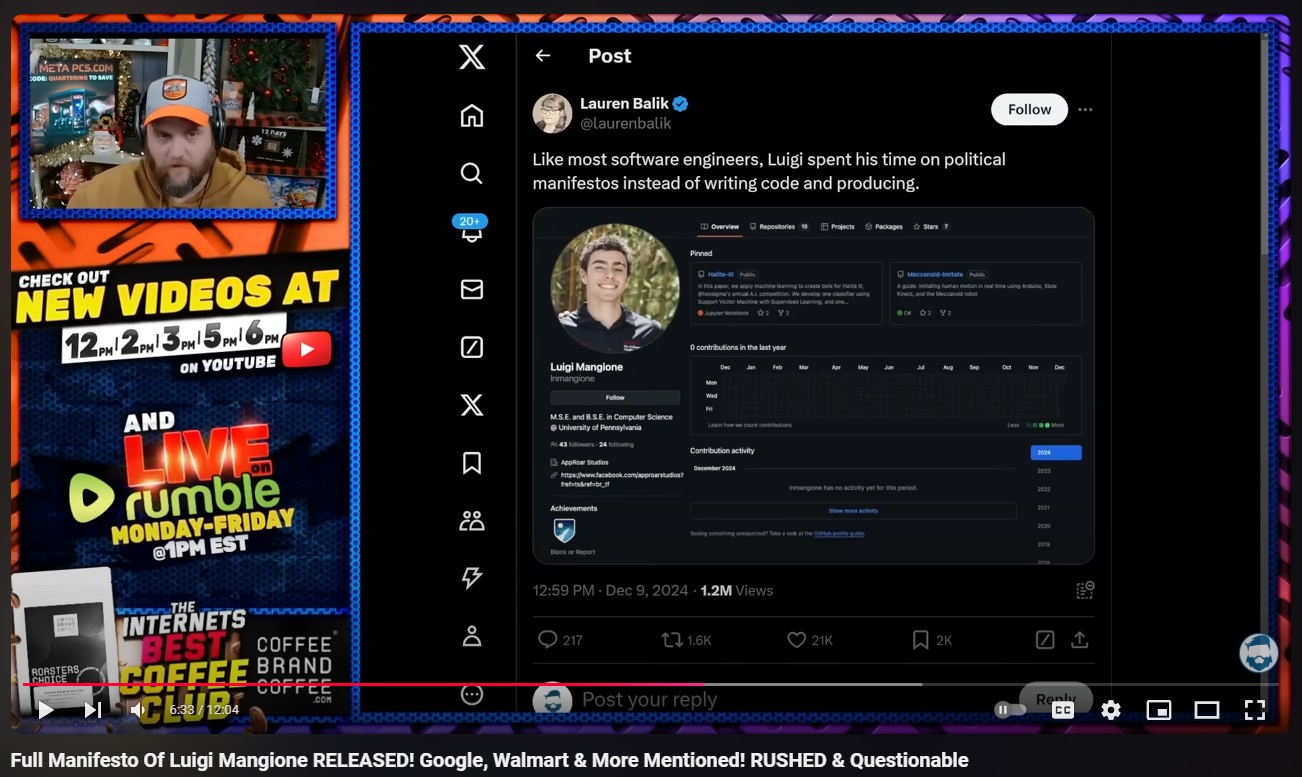Viewport: 1302px width, 777px height.
Task: Like the post with the heart icon
Action: pyautogui.click(x=796, y=639)
